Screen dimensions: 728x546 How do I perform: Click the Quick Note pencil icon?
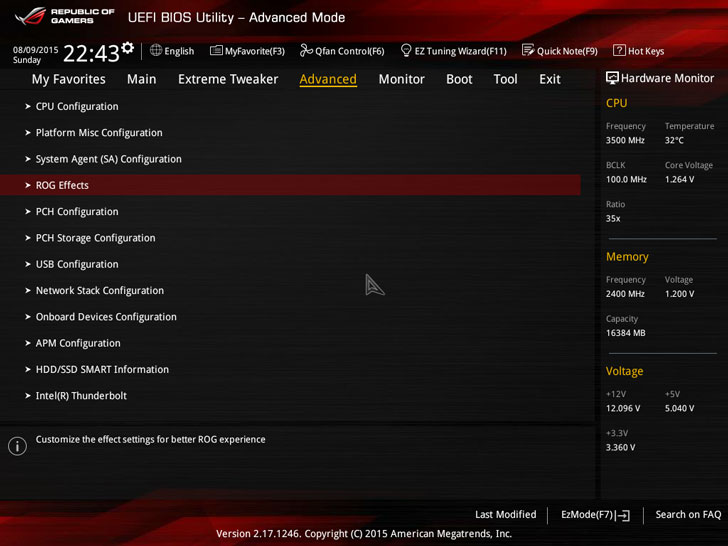point(528,50)
